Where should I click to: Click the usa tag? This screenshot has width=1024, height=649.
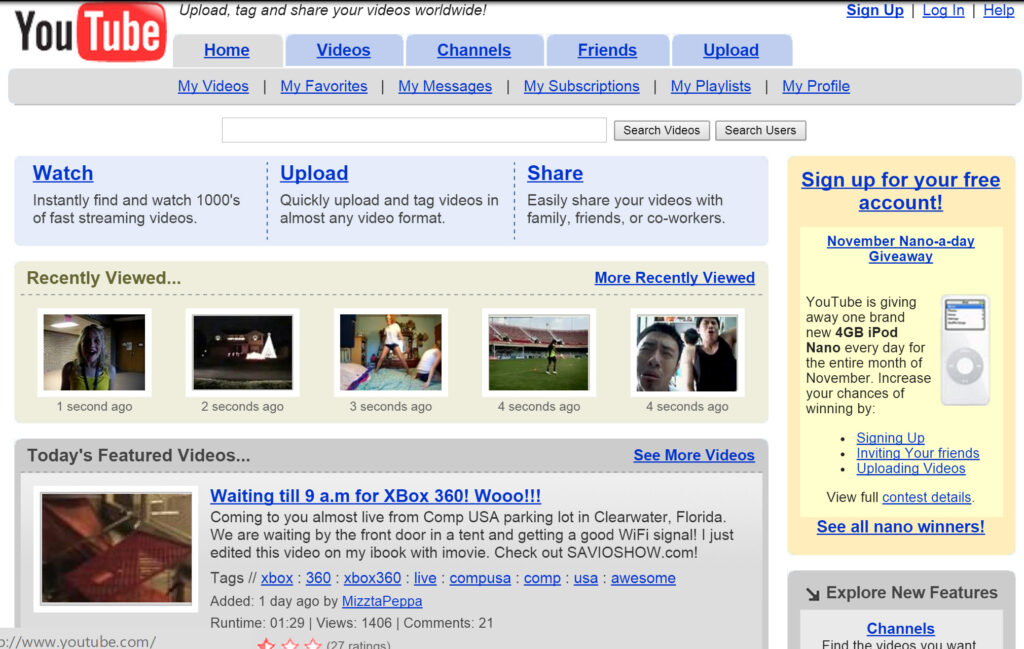586,578
